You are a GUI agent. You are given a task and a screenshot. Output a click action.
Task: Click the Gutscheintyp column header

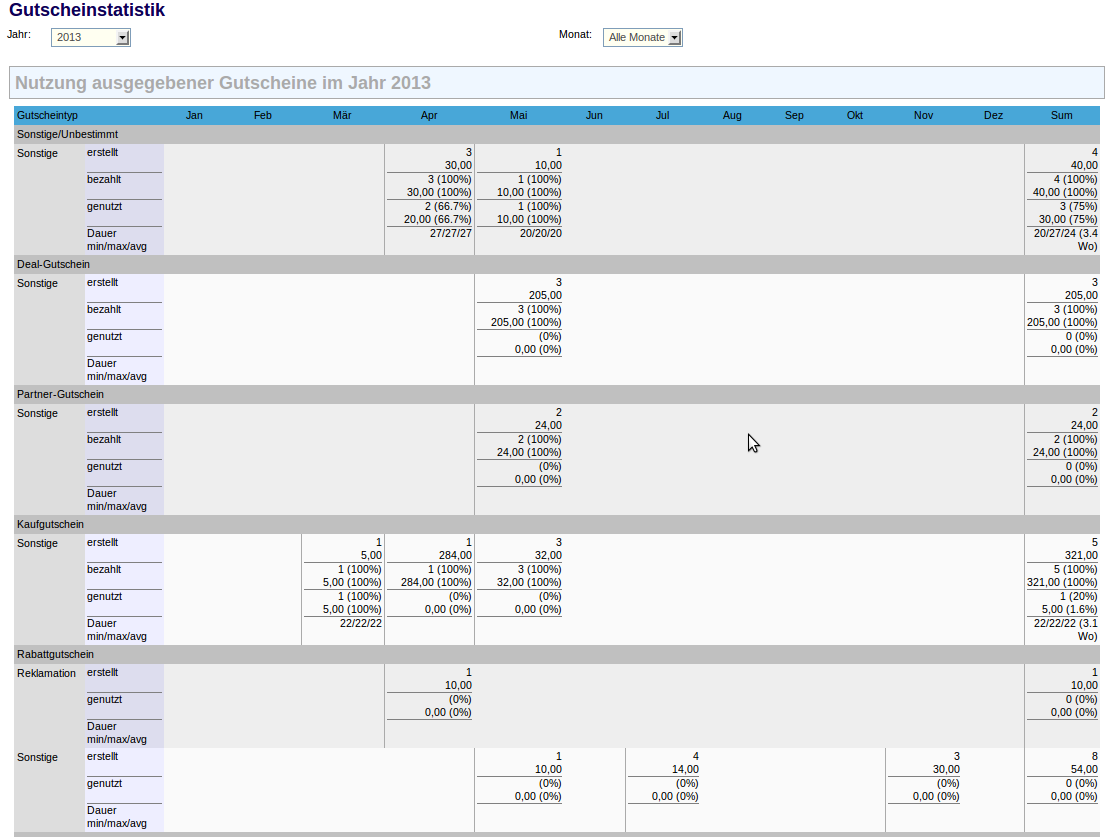tap(47, 116)
